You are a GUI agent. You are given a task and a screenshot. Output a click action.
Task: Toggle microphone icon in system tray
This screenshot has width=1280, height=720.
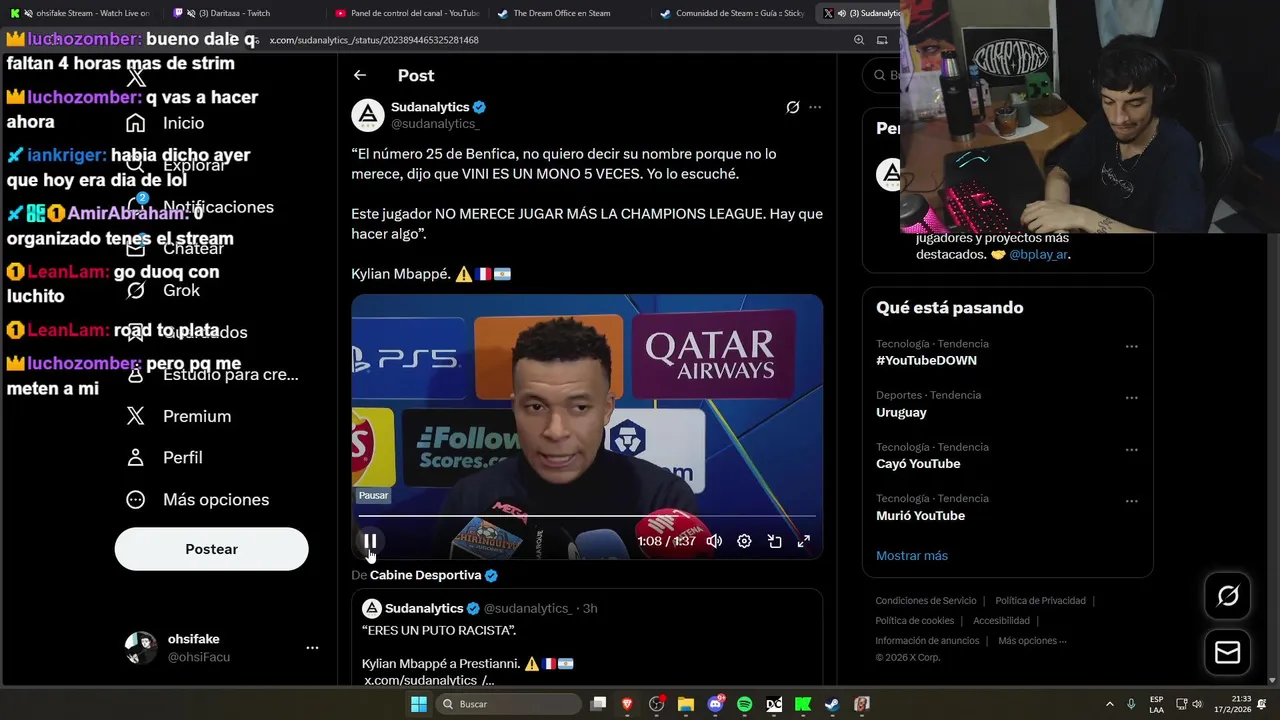point(1131,704)
